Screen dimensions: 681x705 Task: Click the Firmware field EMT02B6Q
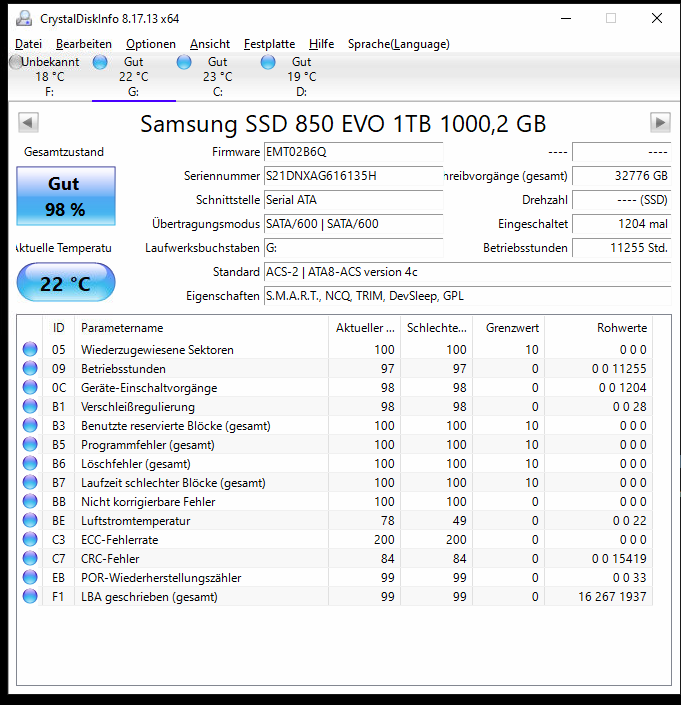click(353, 152)
